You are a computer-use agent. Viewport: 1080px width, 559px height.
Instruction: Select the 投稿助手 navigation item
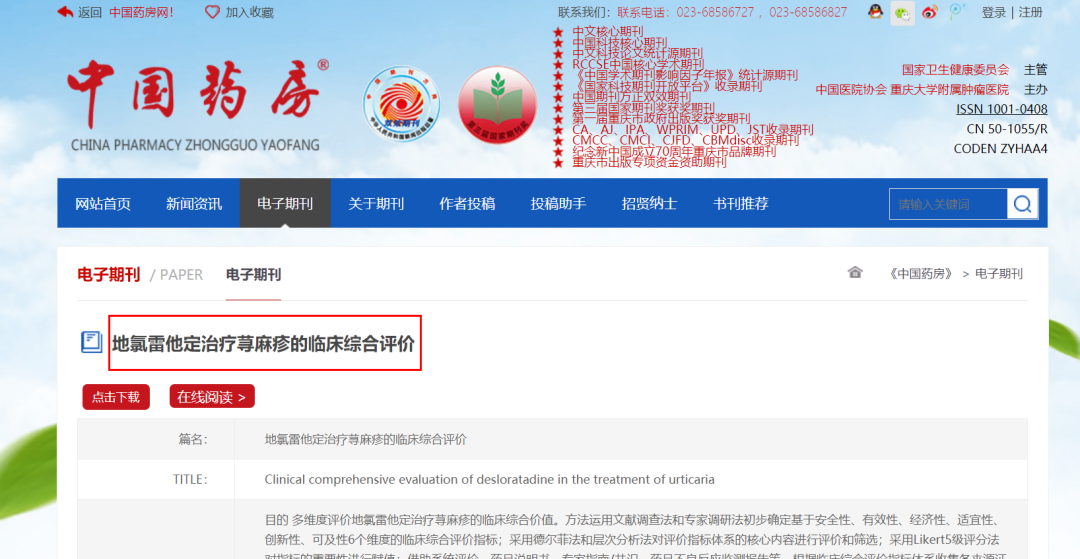click(x=558, y=204)
